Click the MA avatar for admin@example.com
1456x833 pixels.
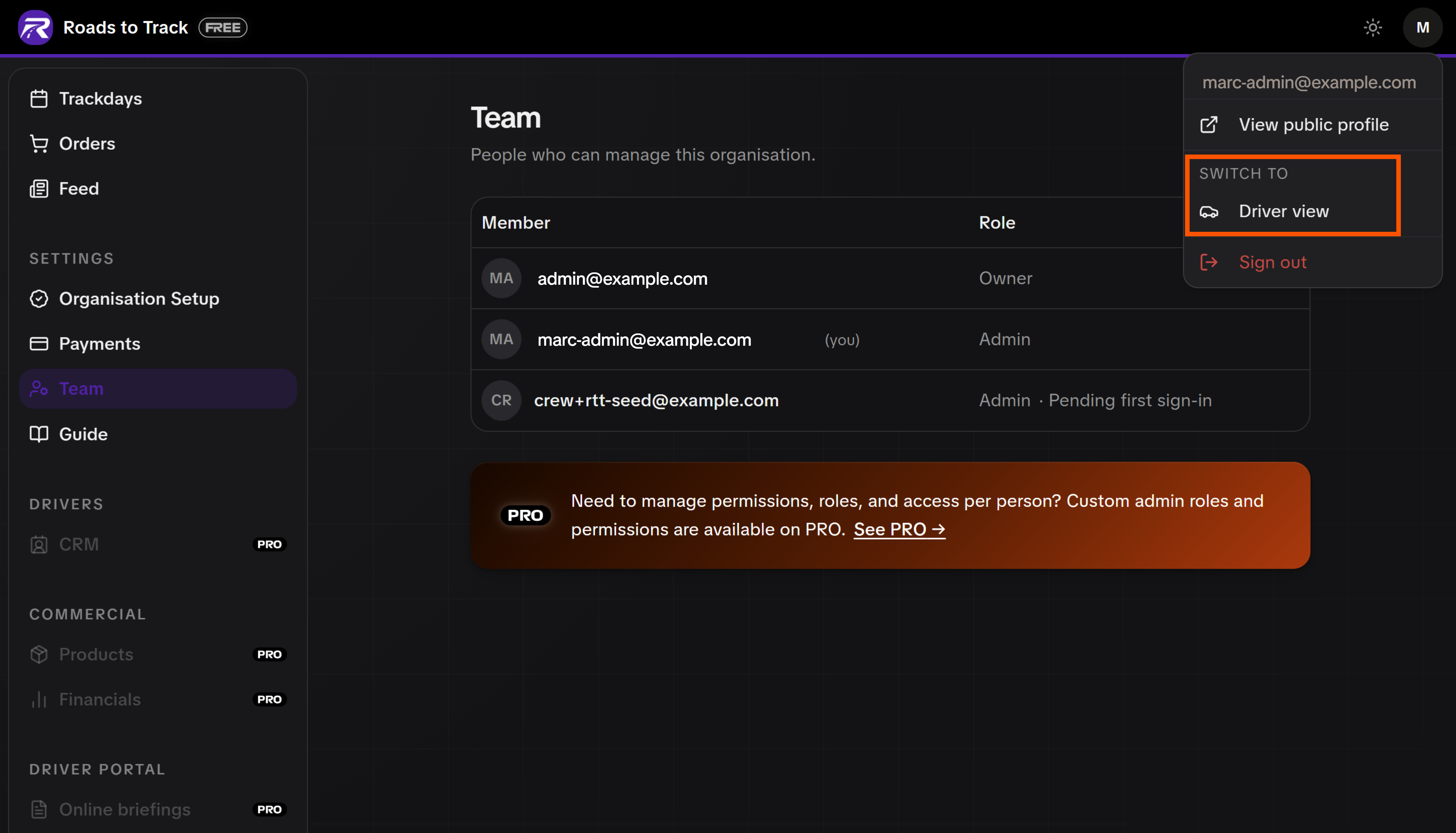pyautogui.click(x=501, y=278)
